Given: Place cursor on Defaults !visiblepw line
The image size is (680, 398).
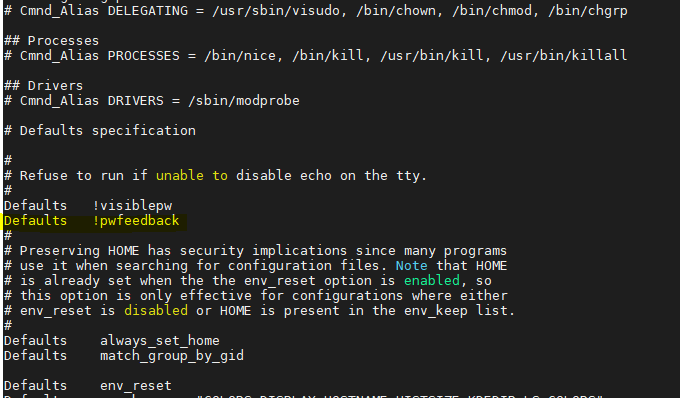Looking at the screenshot, I should (88, 206).
